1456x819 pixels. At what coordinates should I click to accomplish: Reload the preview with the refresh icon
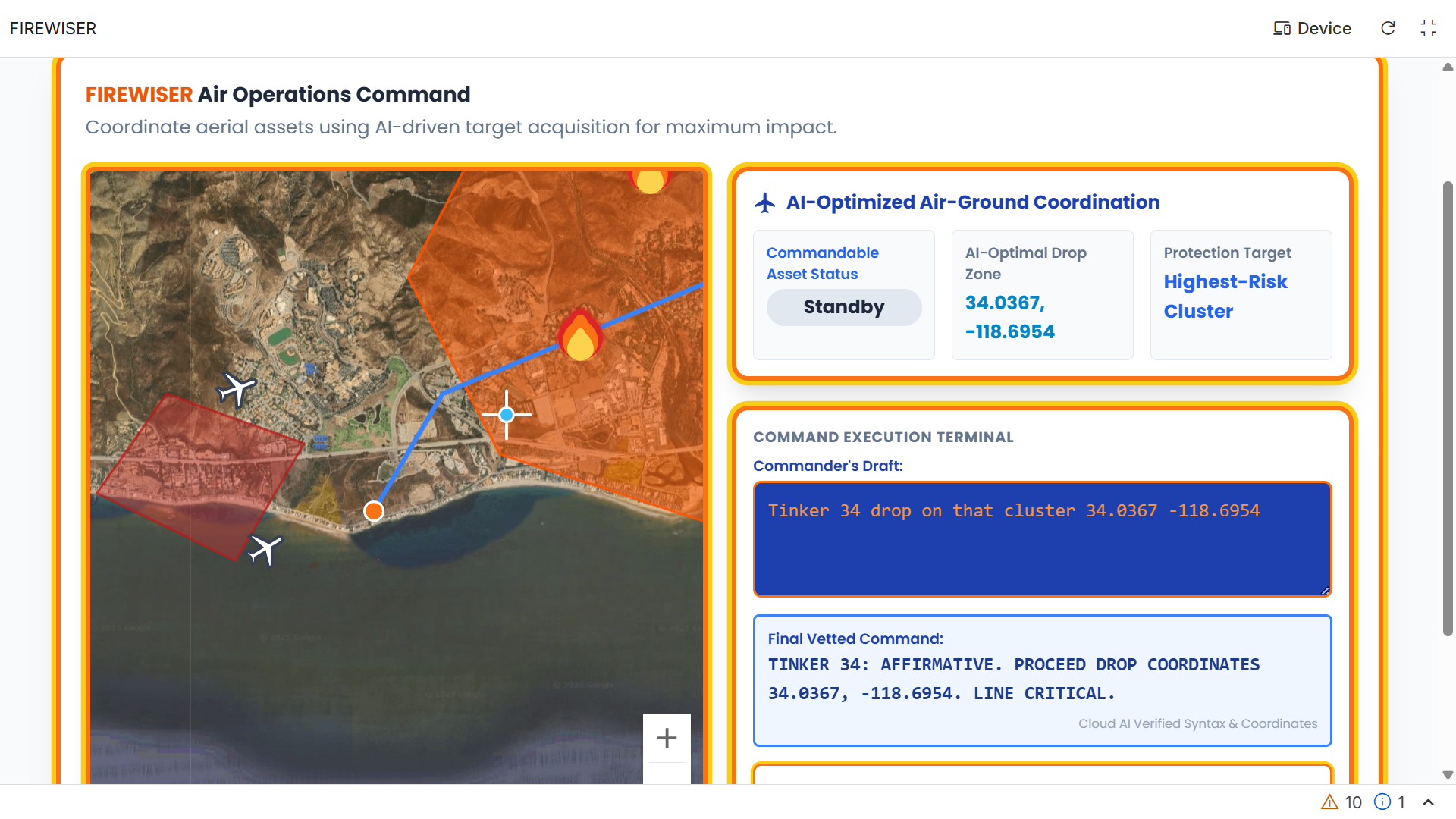click(x=1388, y=28)
